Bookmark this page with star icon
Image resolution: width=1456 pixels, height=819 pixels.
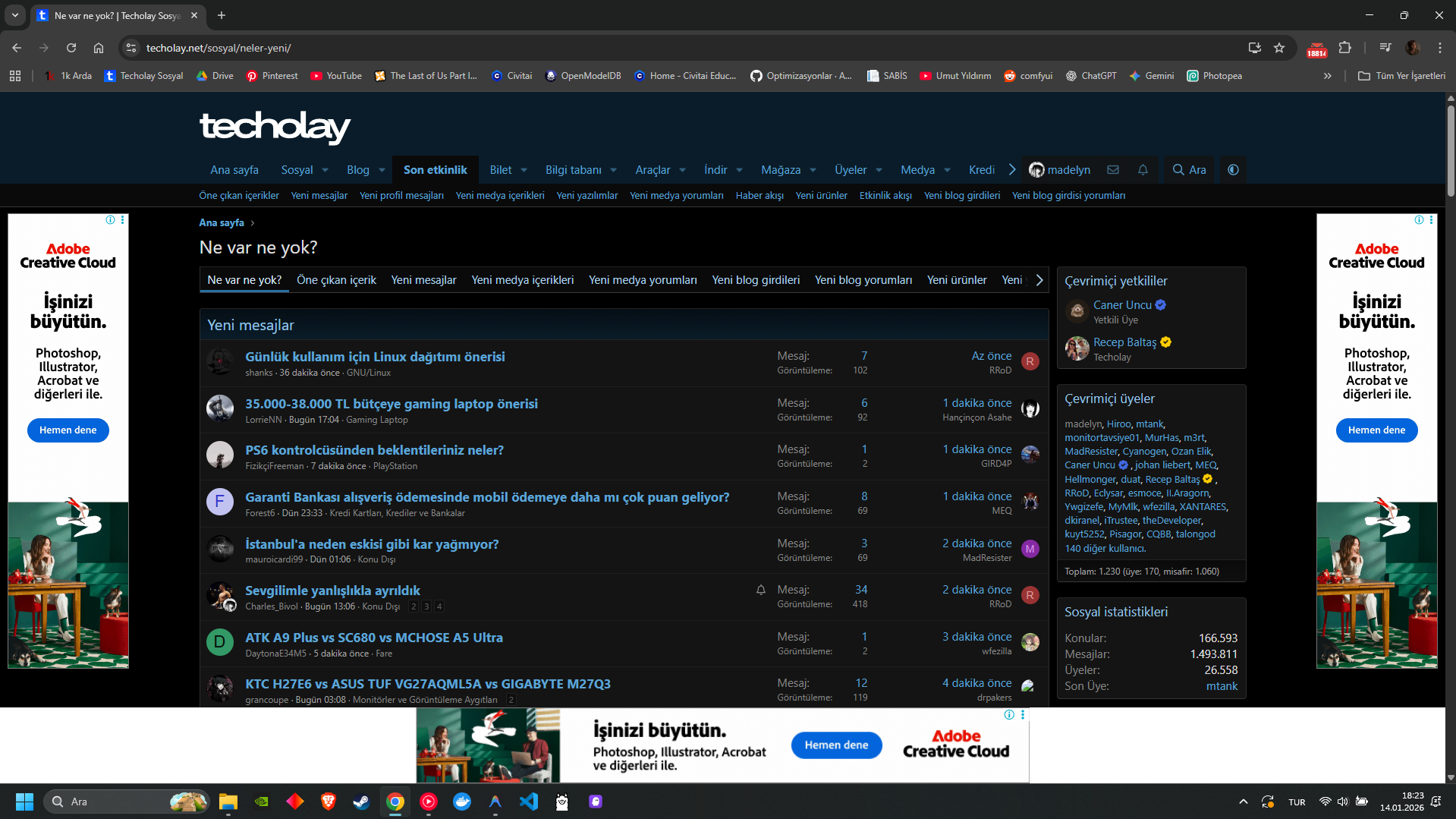coord(1279,48)
